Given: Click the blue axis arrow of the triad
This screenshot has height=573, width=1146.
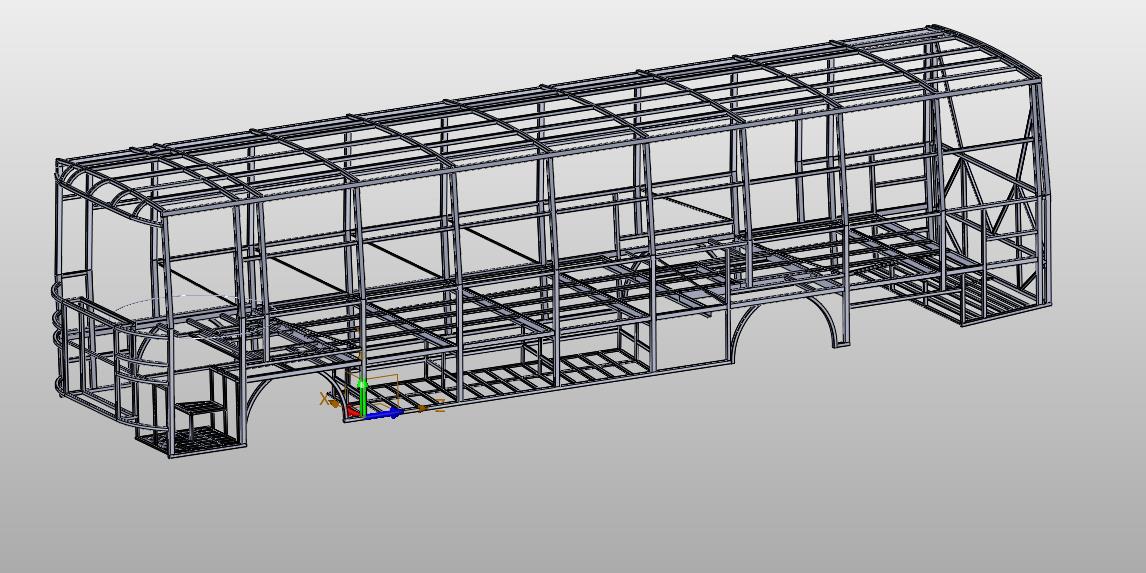Looking at the screenshot, I should click(384, 414).
